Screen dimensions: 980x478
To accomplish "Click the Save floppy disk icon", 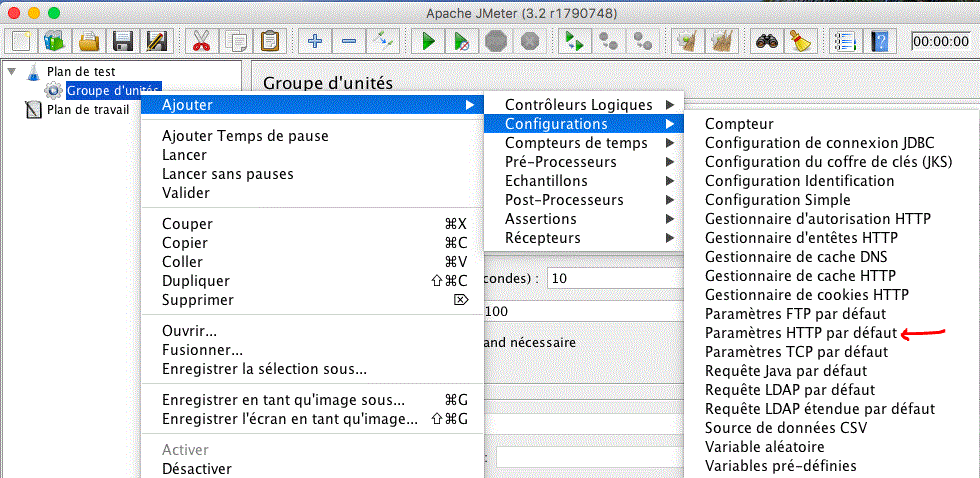I will (122, 42).
